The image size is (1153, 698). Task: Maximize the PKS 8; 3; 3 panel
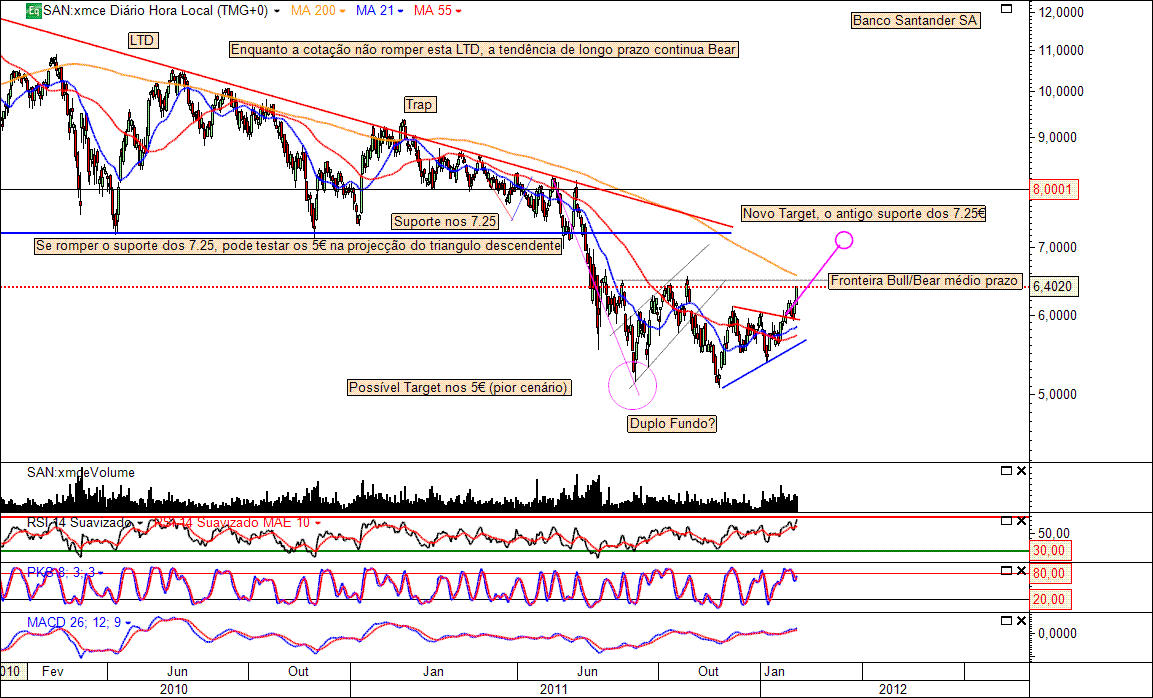(x=1007, y=571)
